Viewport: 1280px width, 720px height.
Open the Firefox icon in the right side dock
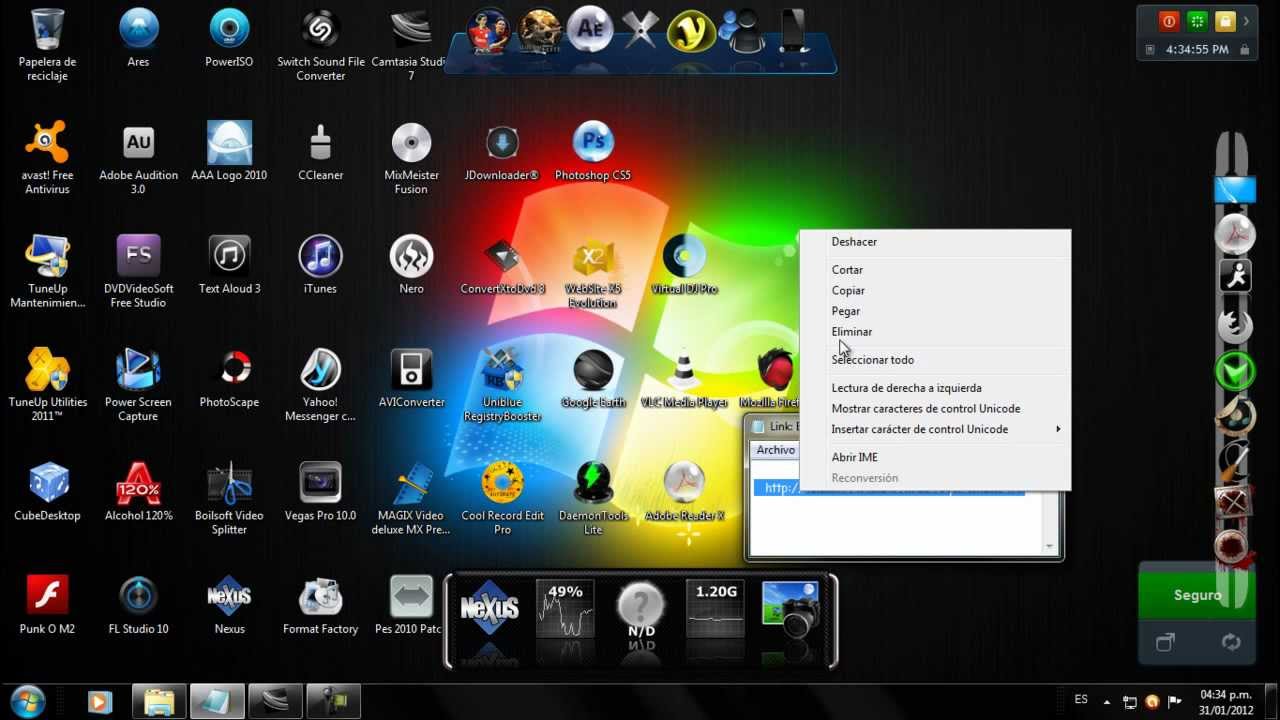(1235, 324)
